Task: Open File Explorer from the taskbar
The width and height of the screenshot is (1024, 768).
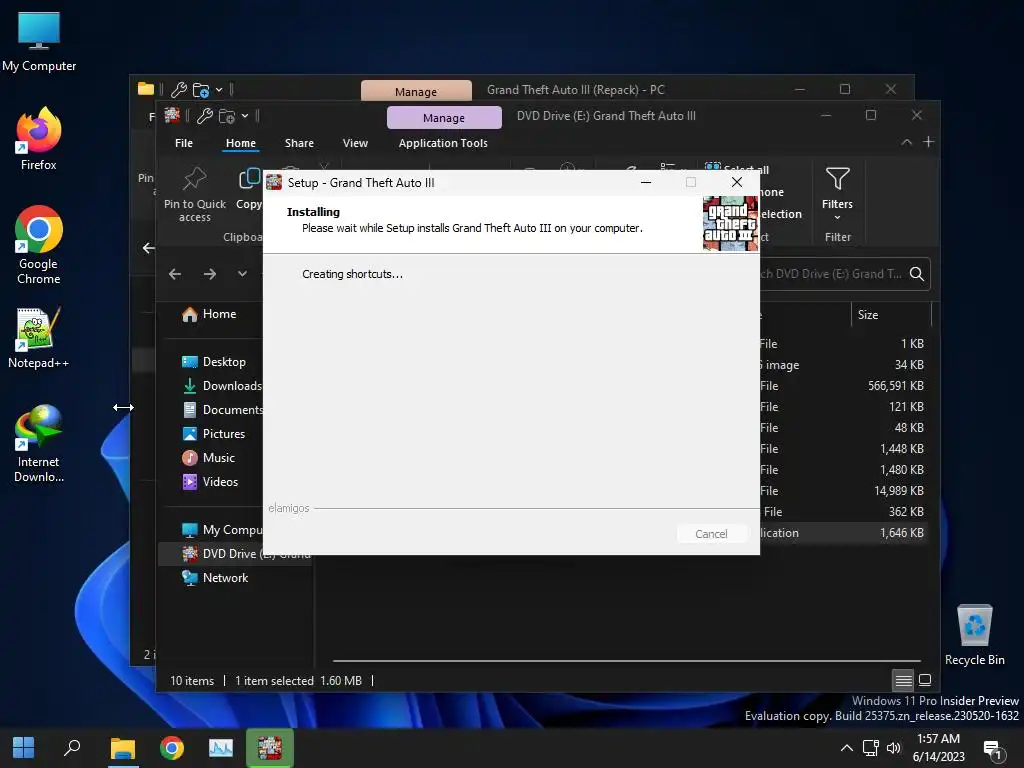Action: [122, 748]
